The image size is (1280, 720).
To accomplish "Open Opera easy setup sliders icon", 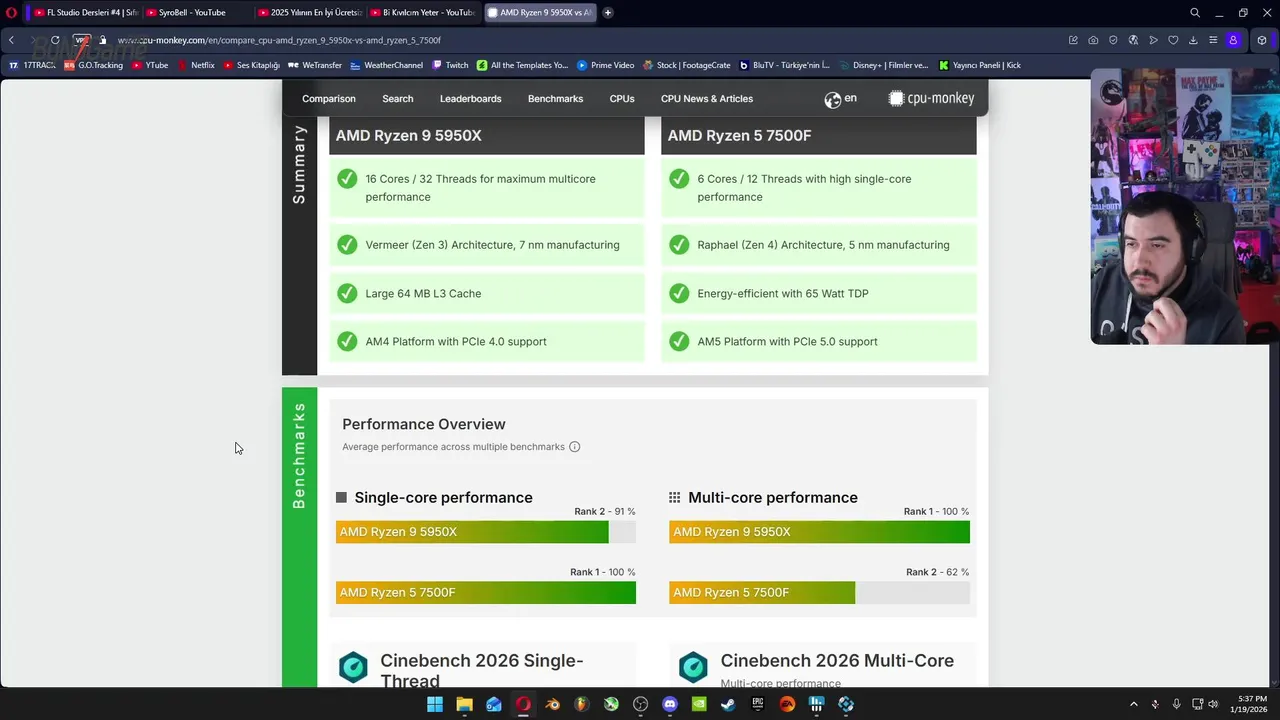I will click(1213, 40).
